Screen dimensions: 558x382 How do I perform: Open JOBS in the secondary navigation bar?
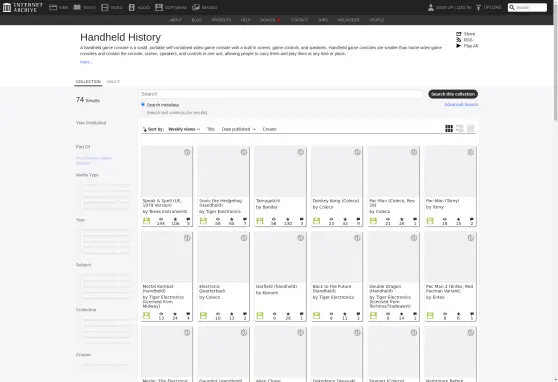(323, 20)
